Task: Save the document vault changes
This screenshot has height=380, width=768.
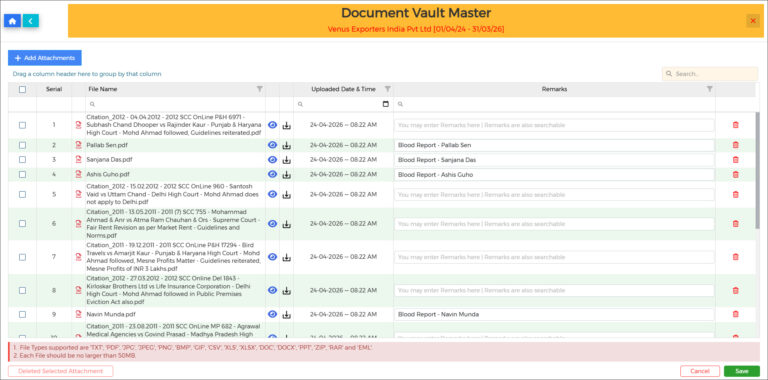Action: (x=742, y=371)
